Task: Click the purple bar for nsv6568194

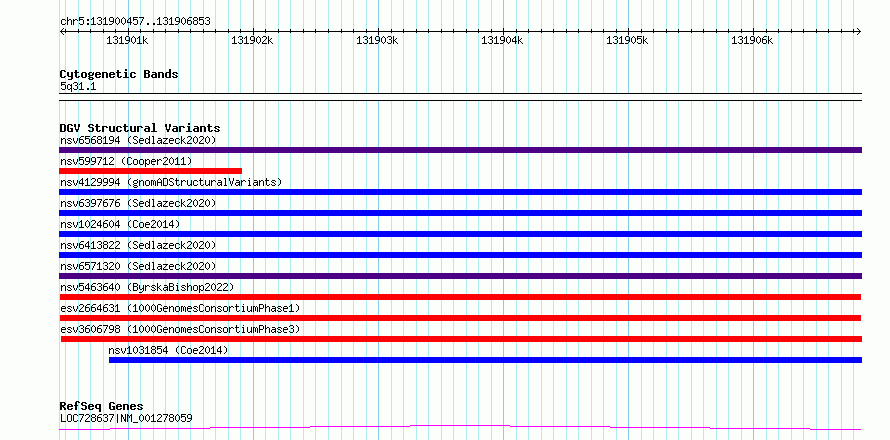Action: point(460,150)
